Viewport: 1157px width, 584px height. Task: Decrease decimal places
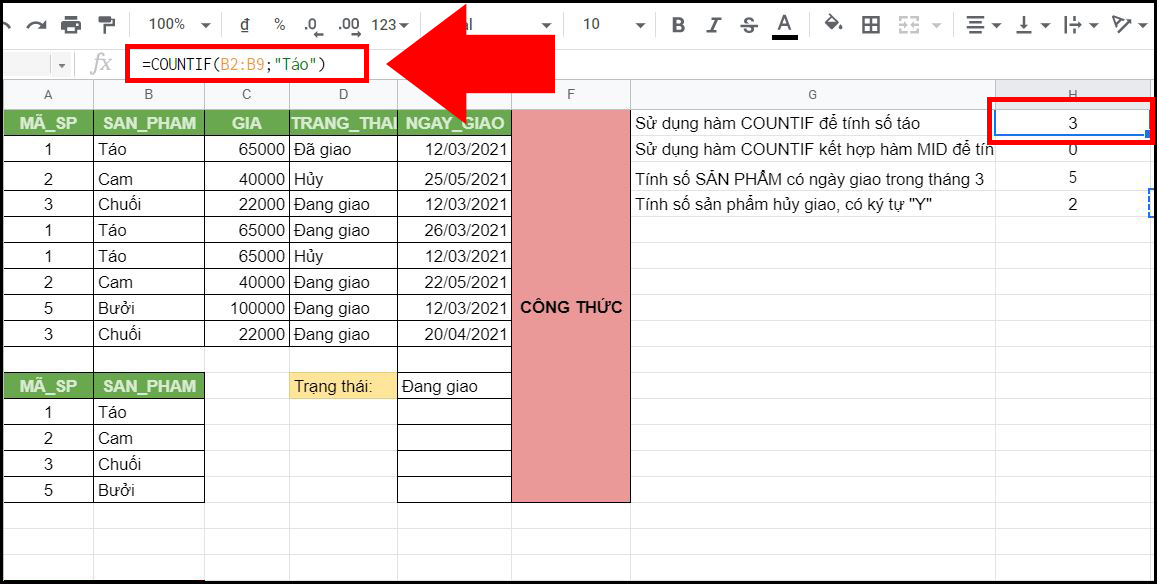tap(312, 24)
